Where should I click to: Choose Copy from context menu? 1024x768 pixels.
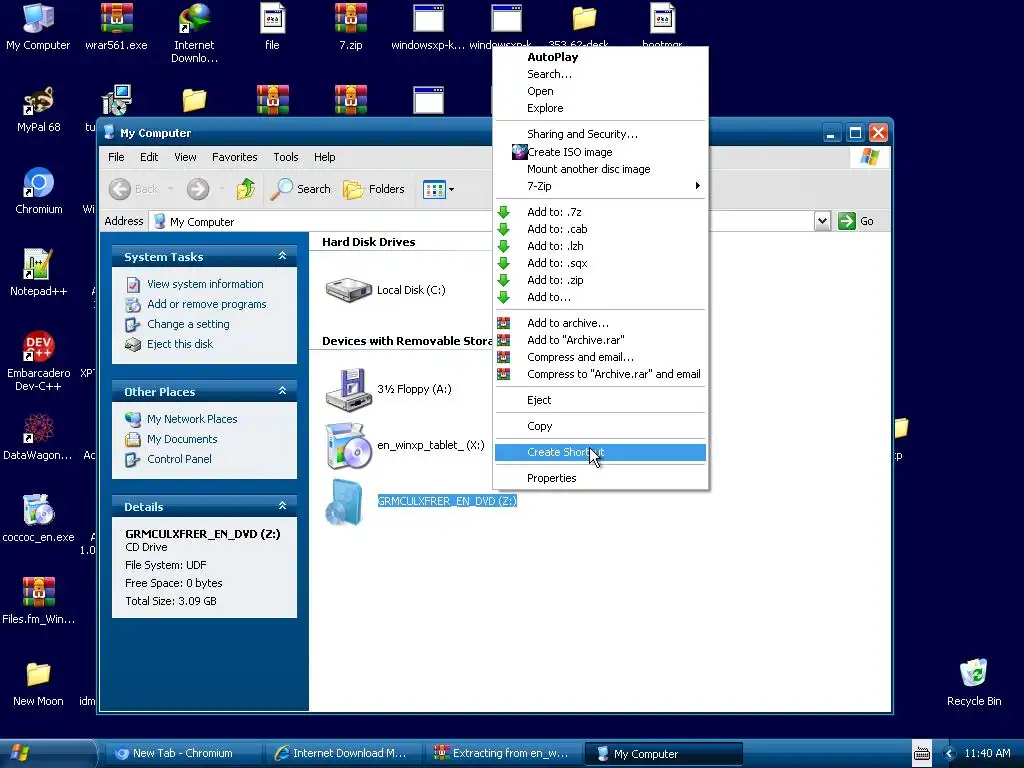click(x=600, y=426)
